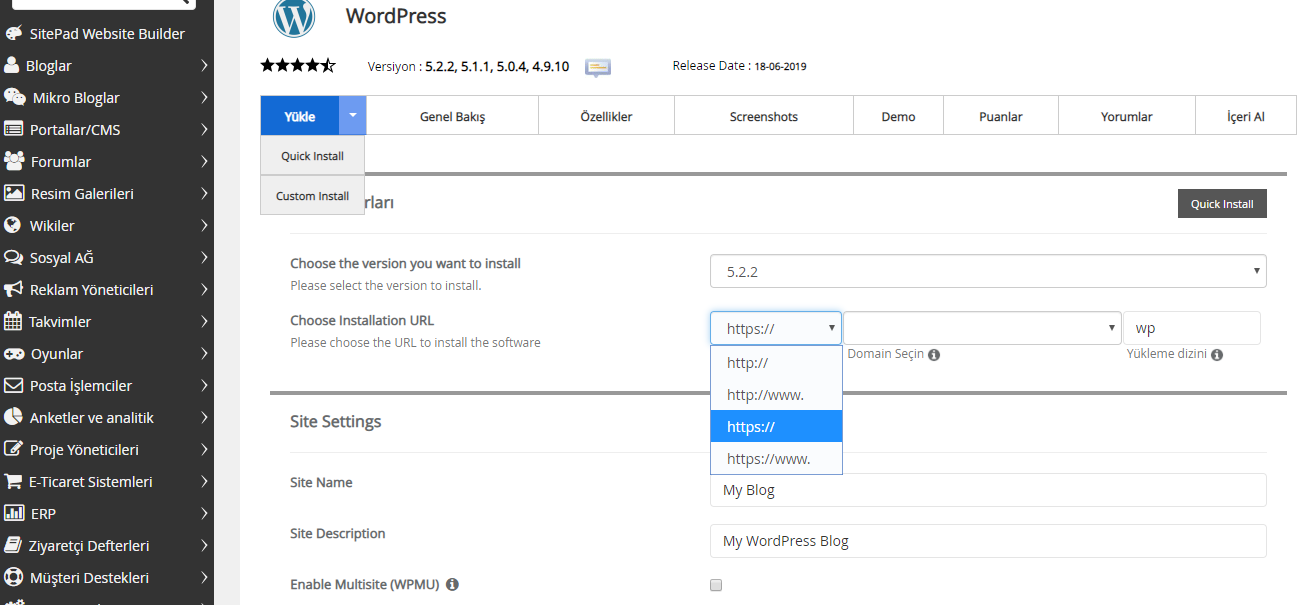Go to the Screenshots tab

[x=764, y=116]
